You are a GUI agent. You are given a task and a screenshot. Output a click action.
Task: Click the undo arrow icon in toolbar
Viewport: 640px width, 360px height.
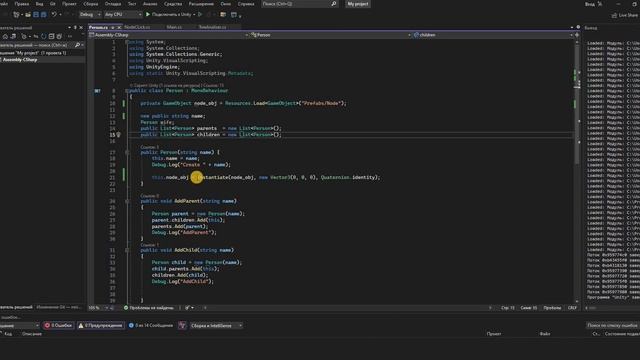coord(54,14)
